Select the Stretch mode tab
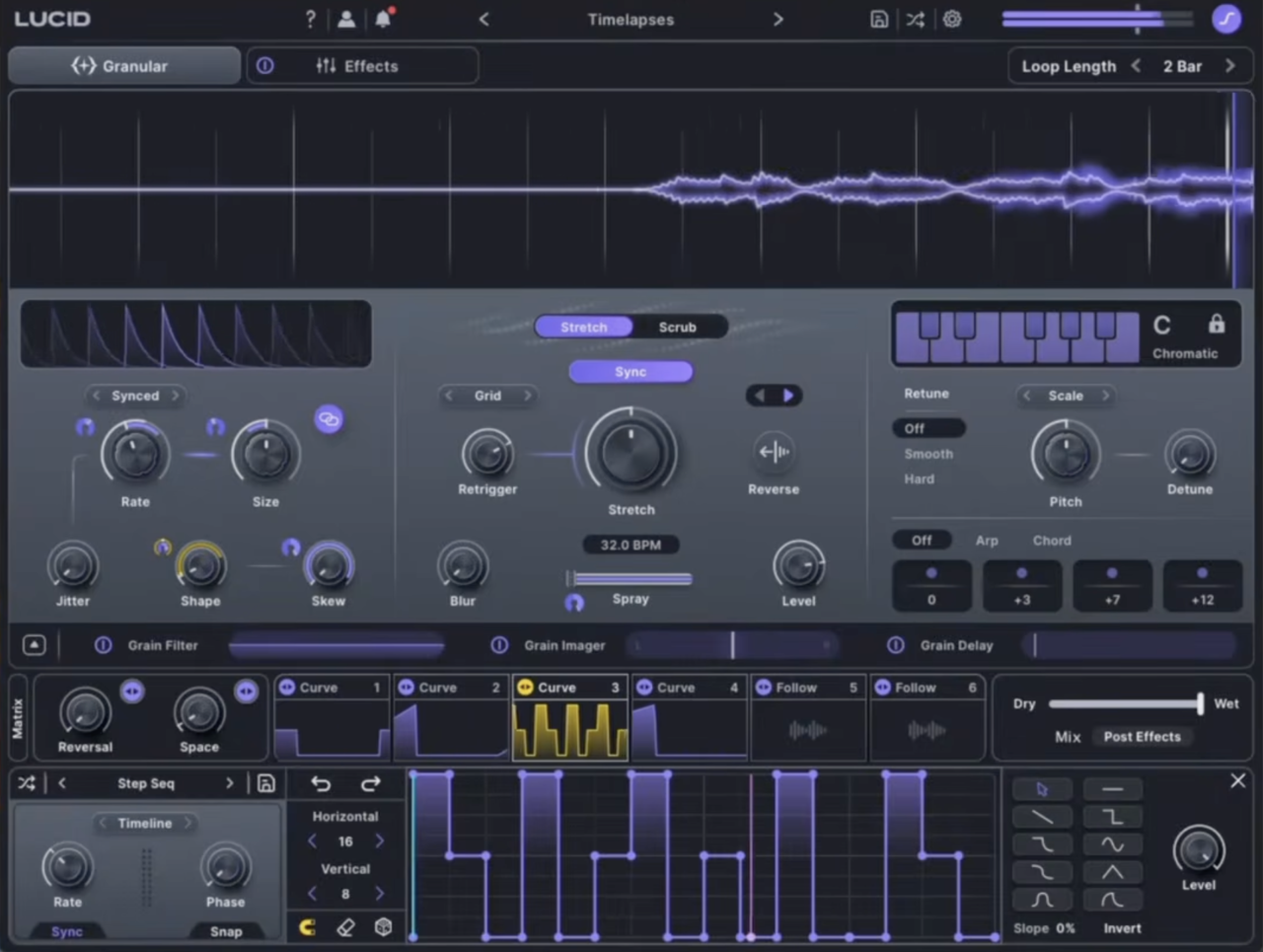 pyautogui.click(x=583, y=327)
